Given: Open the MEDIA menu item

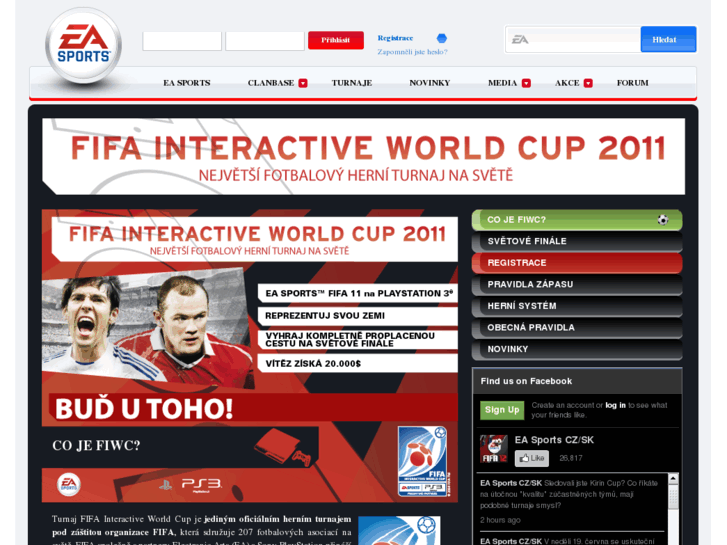Looking at the screenshot, I should 503,83.
